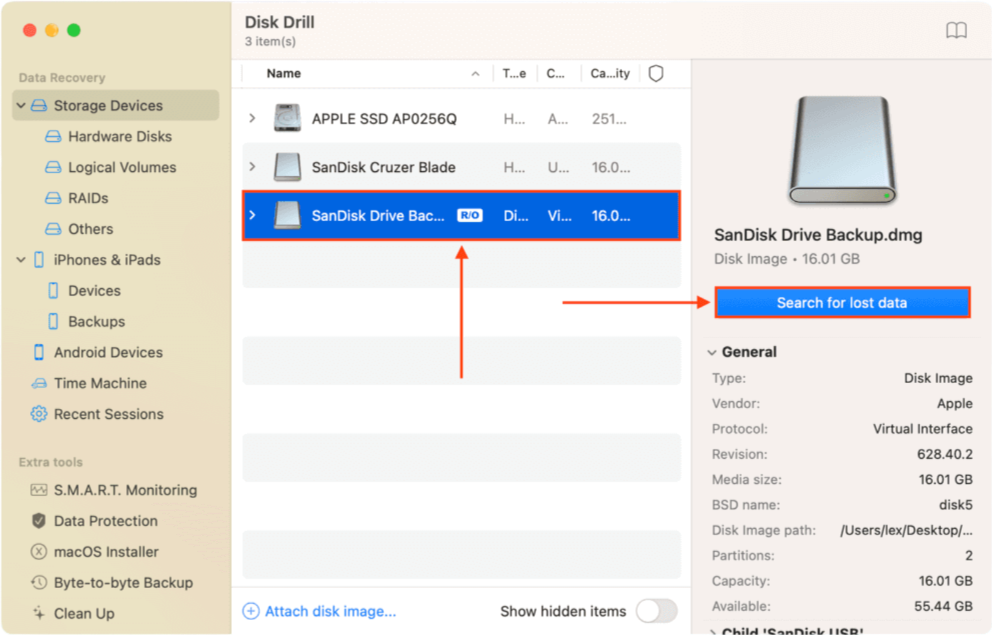This screenshot has height=635, width=992.
Task: Sort the list by the Name column
Action: 283,73
